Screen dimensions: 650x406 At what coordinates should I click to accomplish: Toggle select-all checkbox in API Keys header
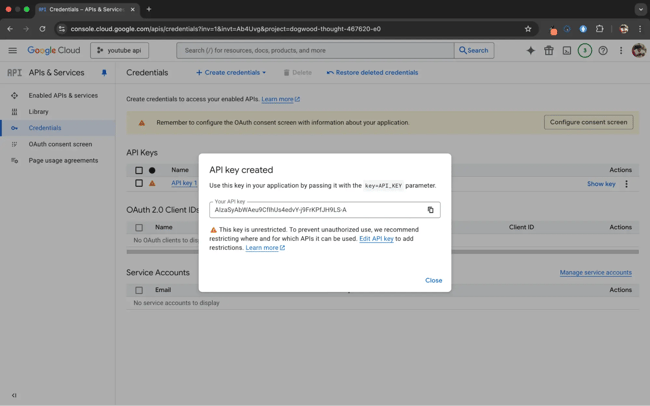point(139,170)
